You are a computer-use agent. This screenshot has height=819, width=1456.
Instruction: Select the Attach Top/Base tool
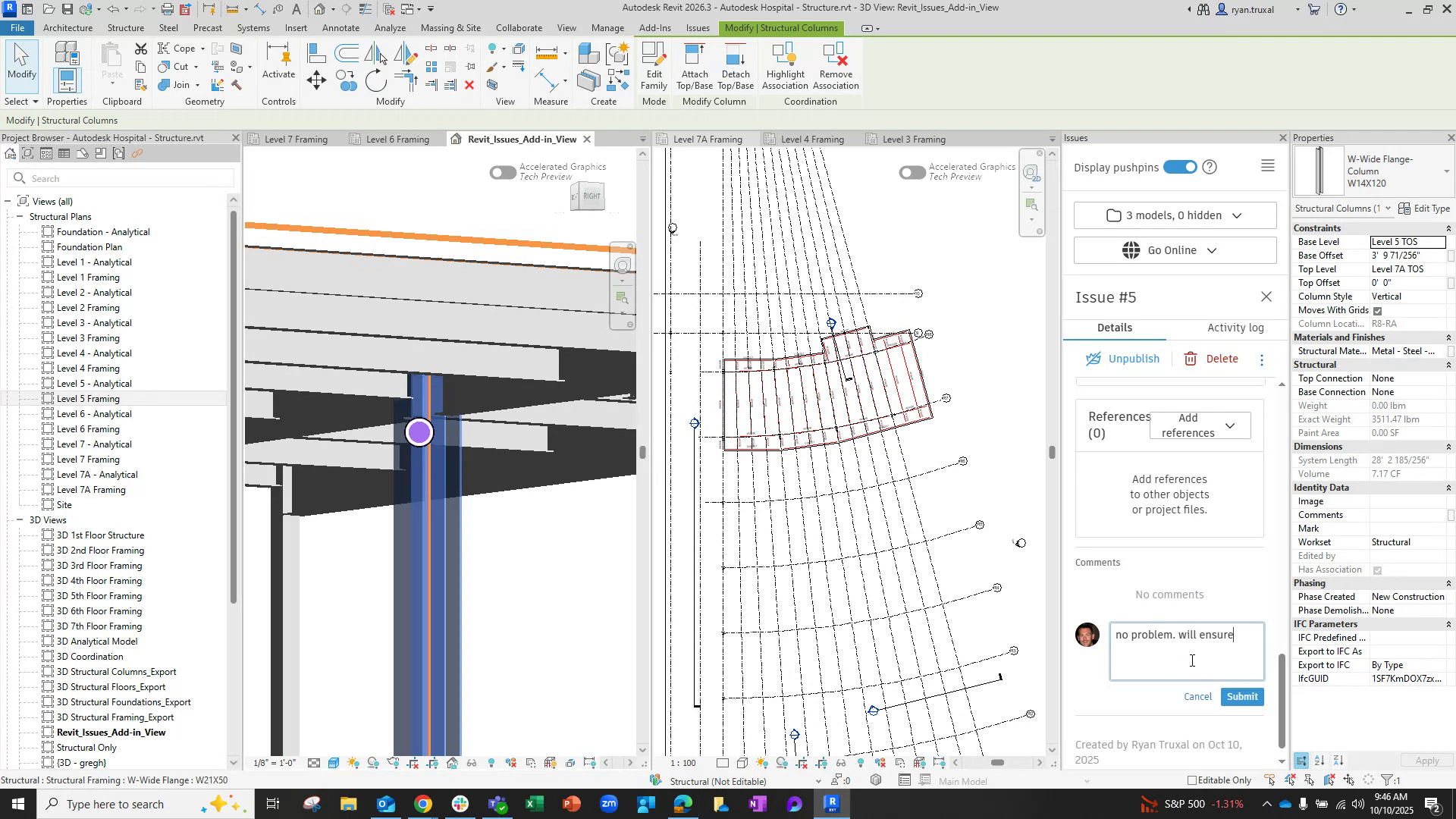tap(693, 67)
